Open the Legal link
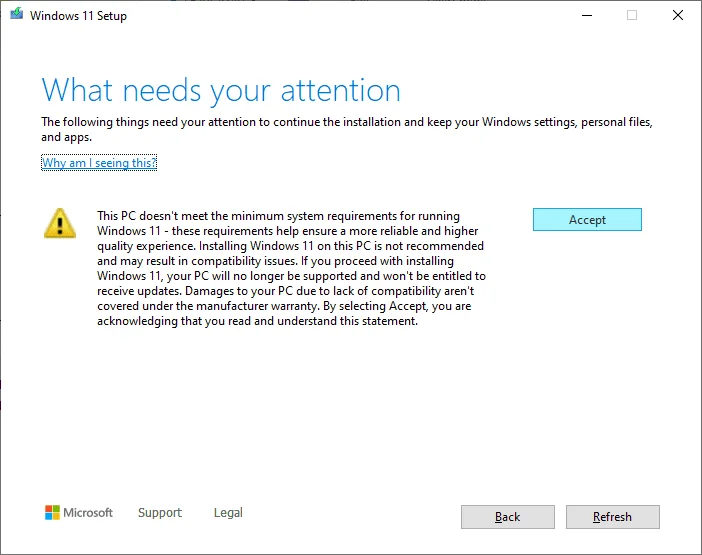Screen dimensions: 702x555 pos(228,512)
